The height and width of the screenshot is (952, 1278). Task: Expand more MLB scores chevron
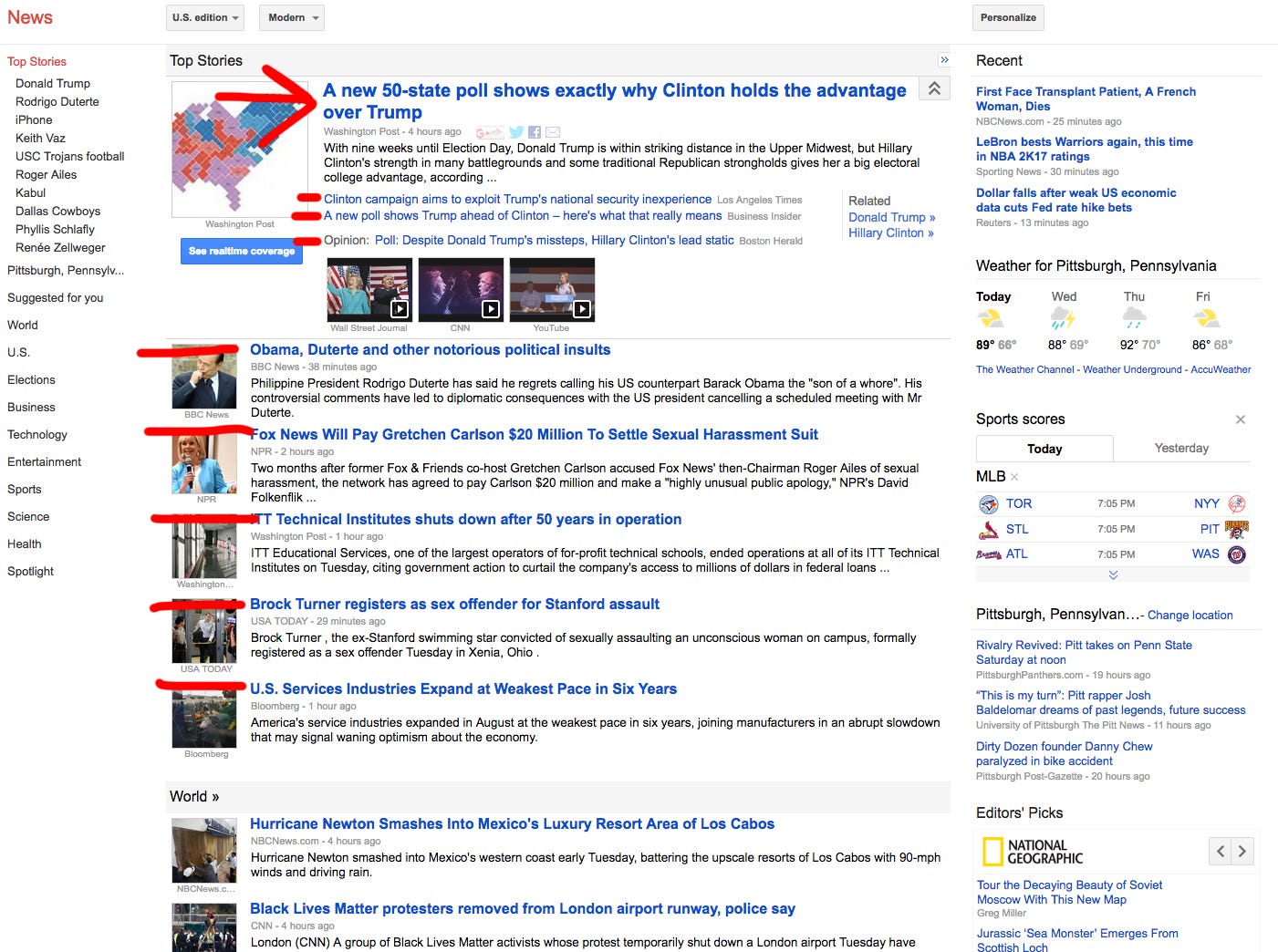point(1113,574)
